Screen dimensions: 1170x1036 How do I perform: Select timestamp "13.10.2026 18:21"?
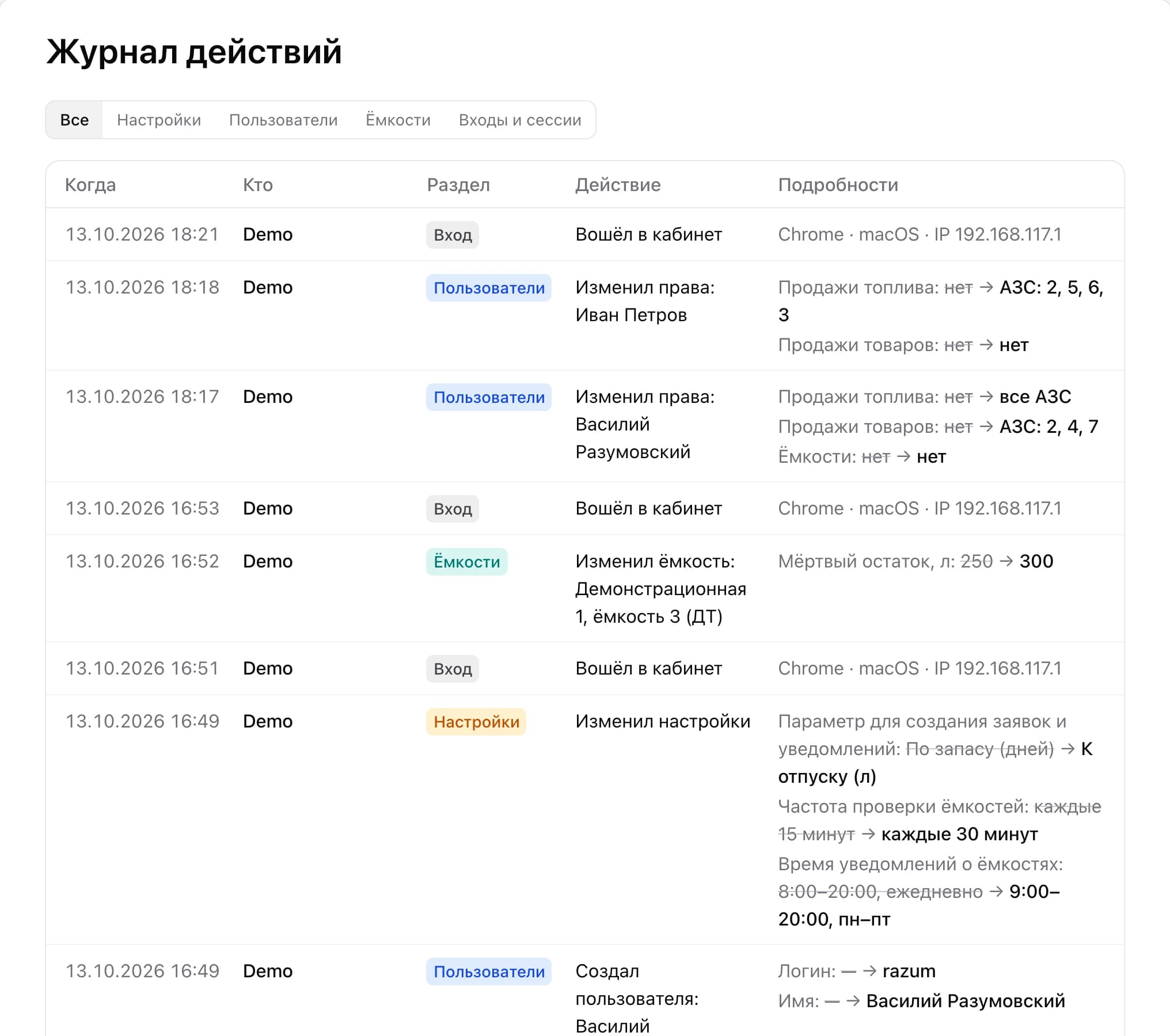[x=142, y=234]
